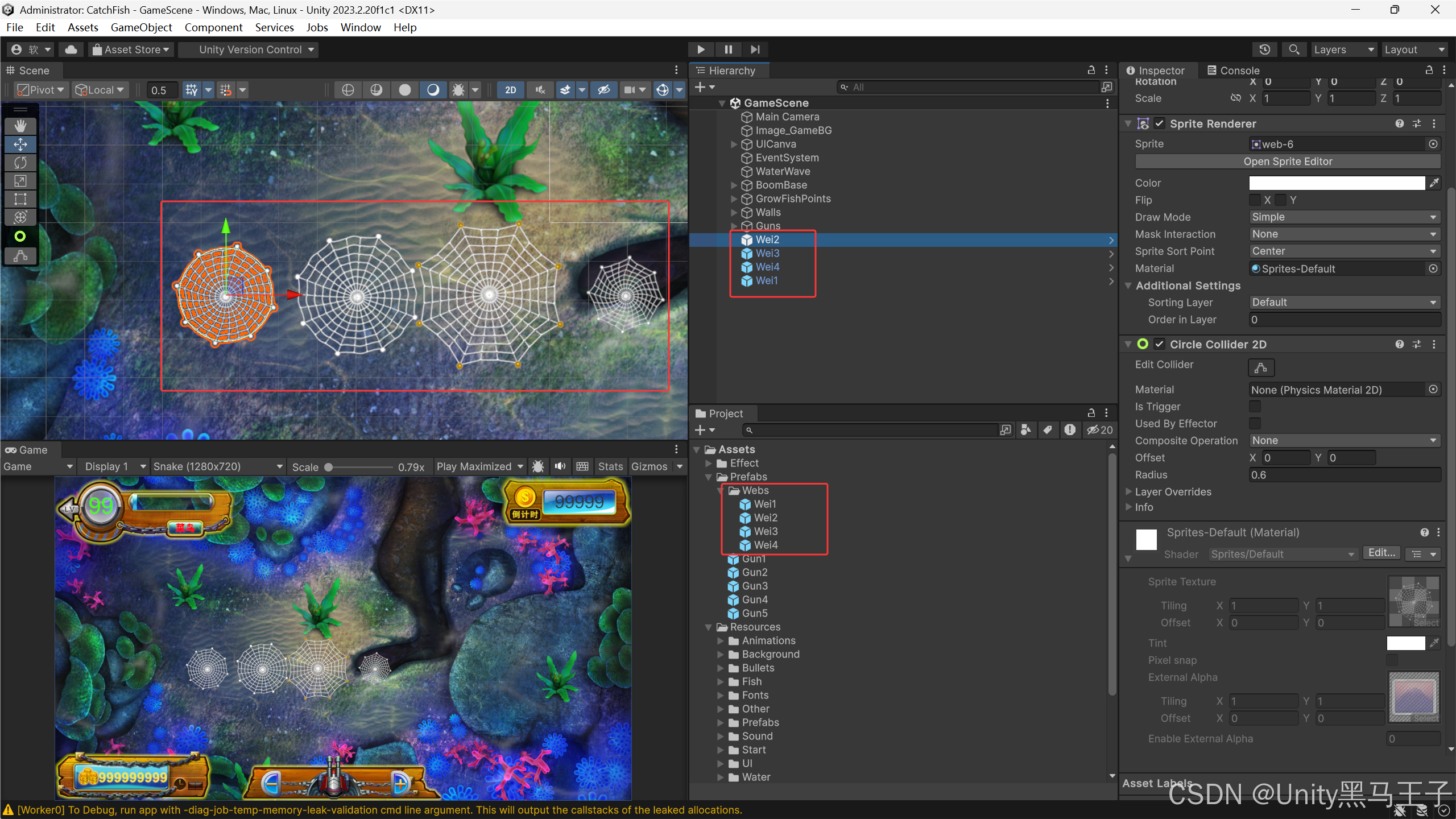This screenshot has width=1456, height=819.
Task: Check the Flip X checkbox
Action: point(1255,200)
